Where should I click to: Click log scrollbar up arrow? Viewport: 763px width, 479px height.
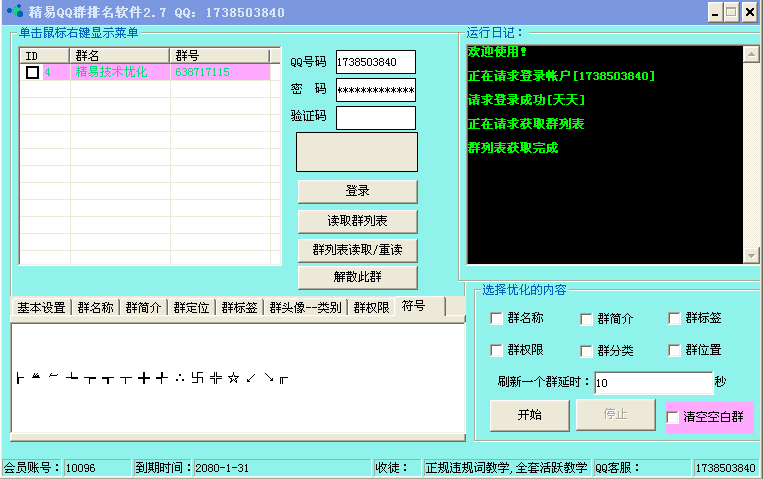[x=751, y=54]
